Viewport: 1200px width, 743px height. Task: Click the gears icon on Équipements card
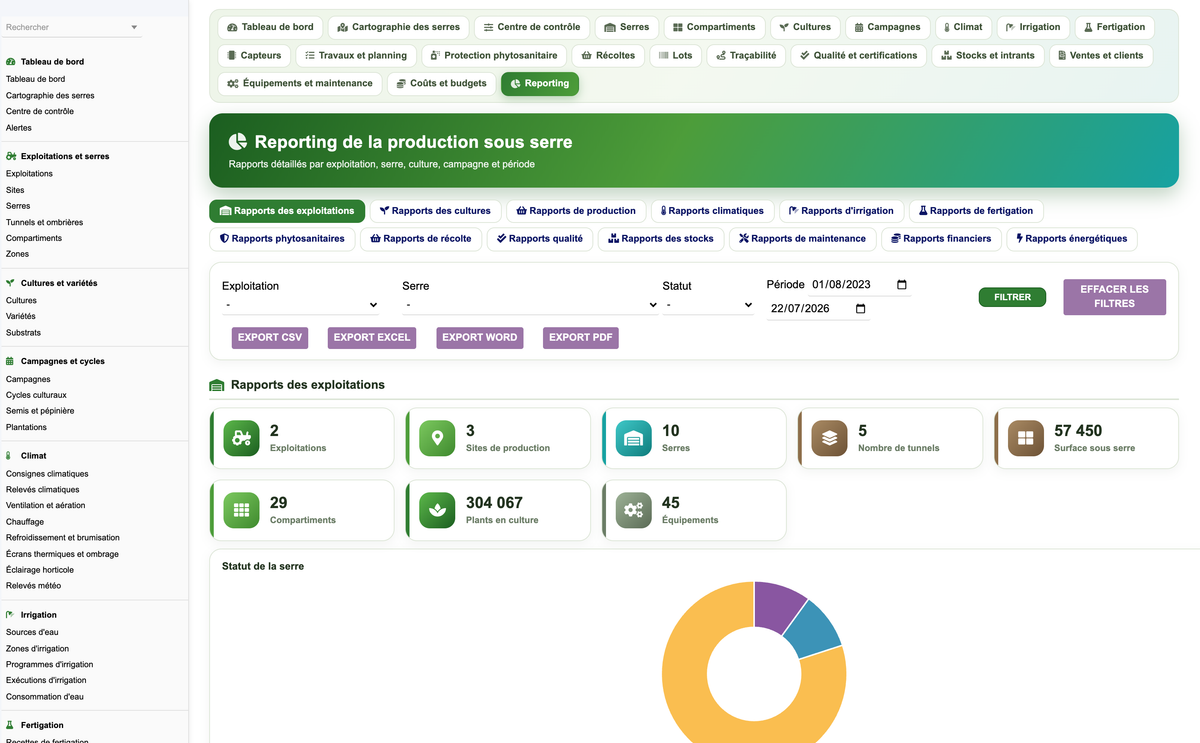tap(633, 510)
